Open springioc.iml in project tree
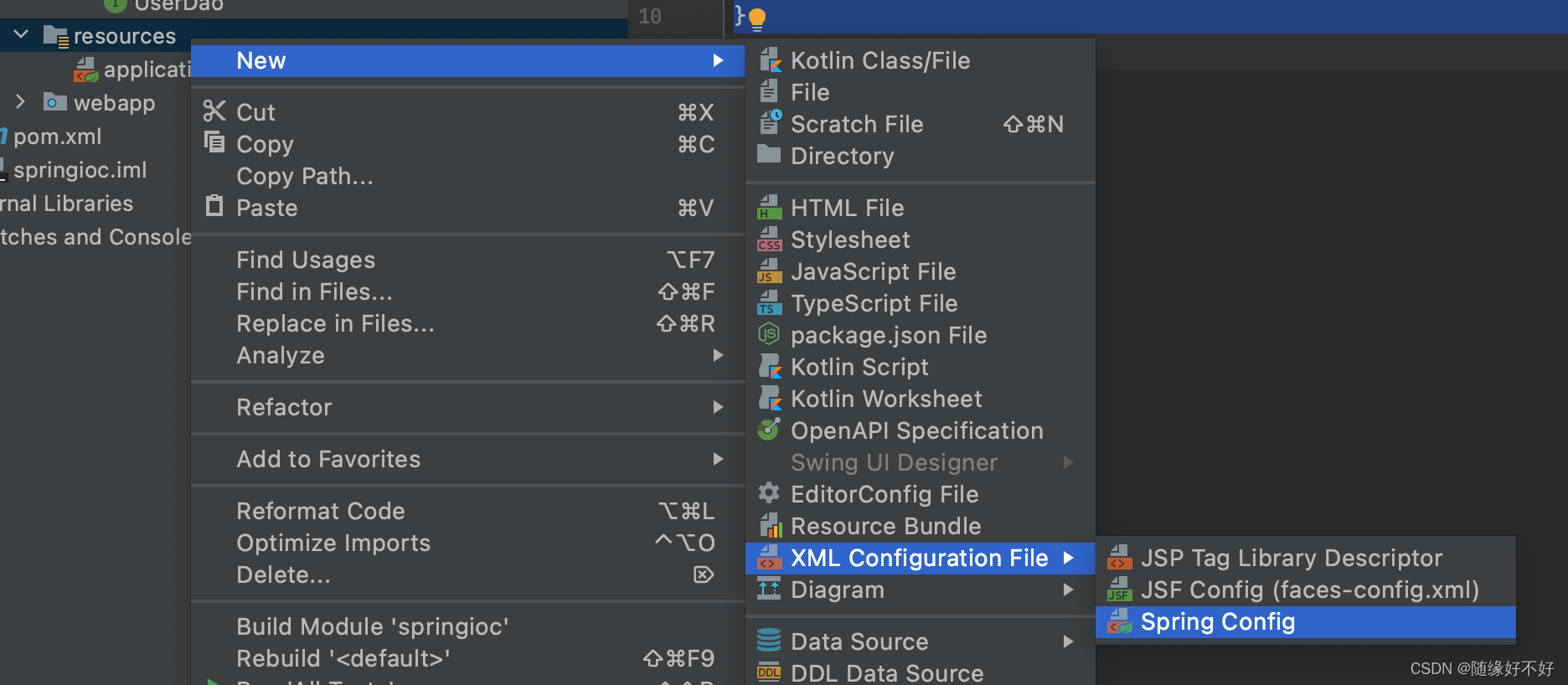The width and height of the screenshot is (1568, 685). click(x=80, y=170)
